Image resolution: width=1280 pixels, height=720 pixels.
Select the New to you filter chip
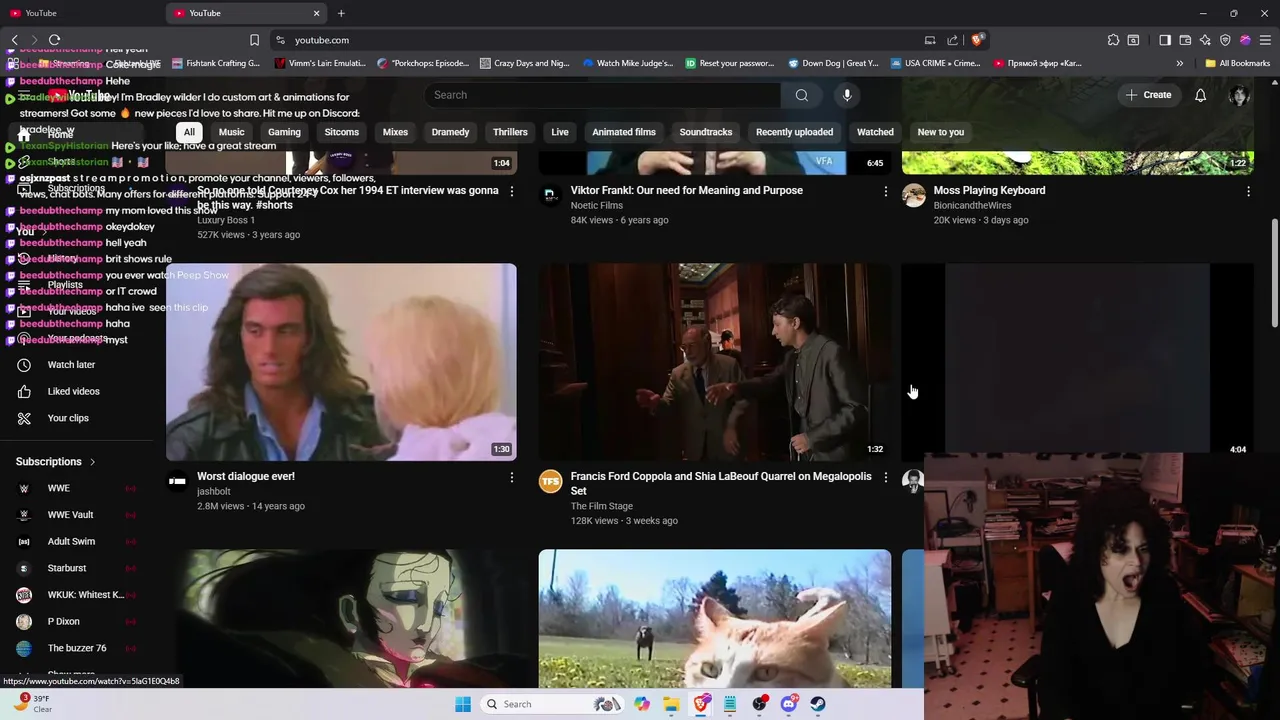point(941,132)
